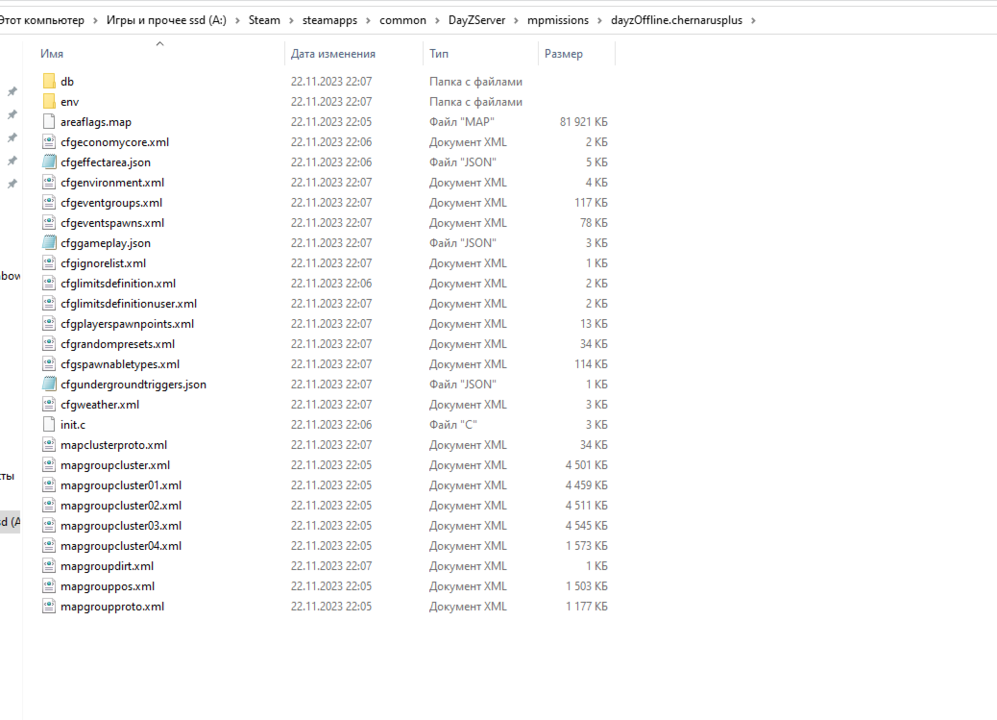997x720 pixels.
Task: Select the cfglimitsdefinitionuser.xml file name
Action: [128, 304]
